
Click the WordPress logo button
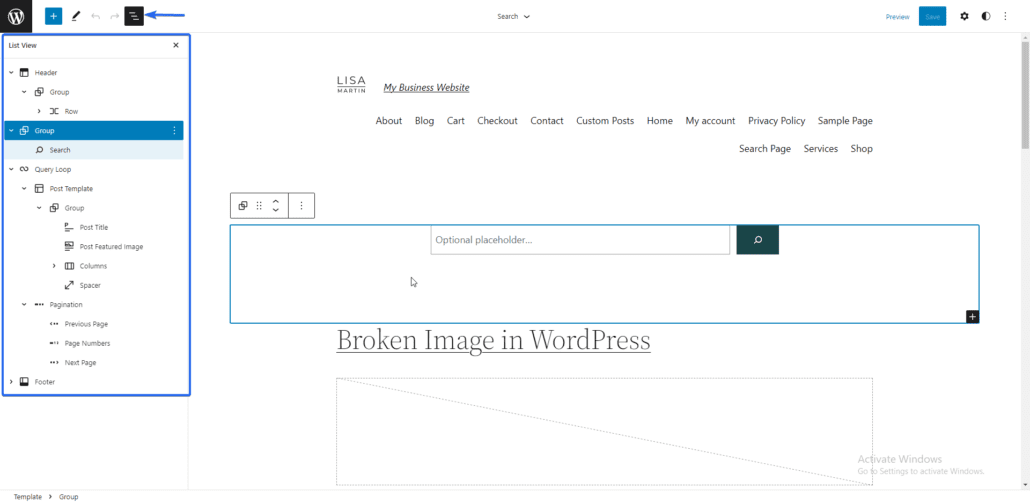(16, 16)
